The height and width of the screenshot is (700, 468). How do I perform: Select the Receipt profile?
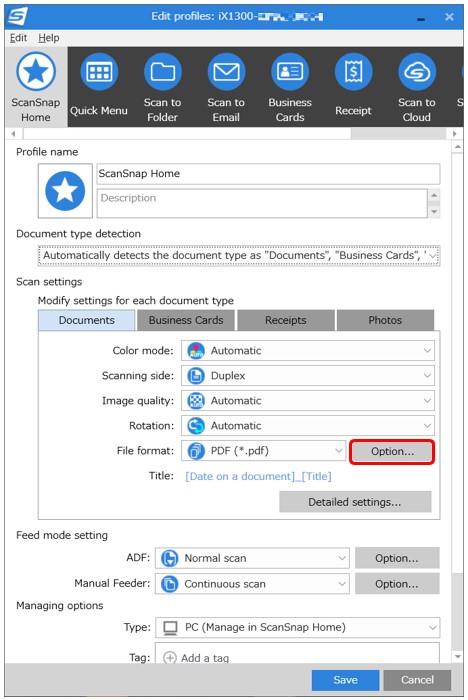pyautogui.click(x=353, y=87)
